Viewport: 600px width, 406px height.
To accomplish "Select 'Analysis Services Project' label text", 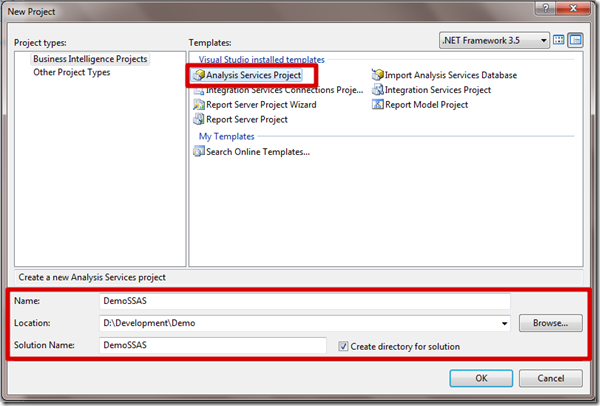I will 253,75.
